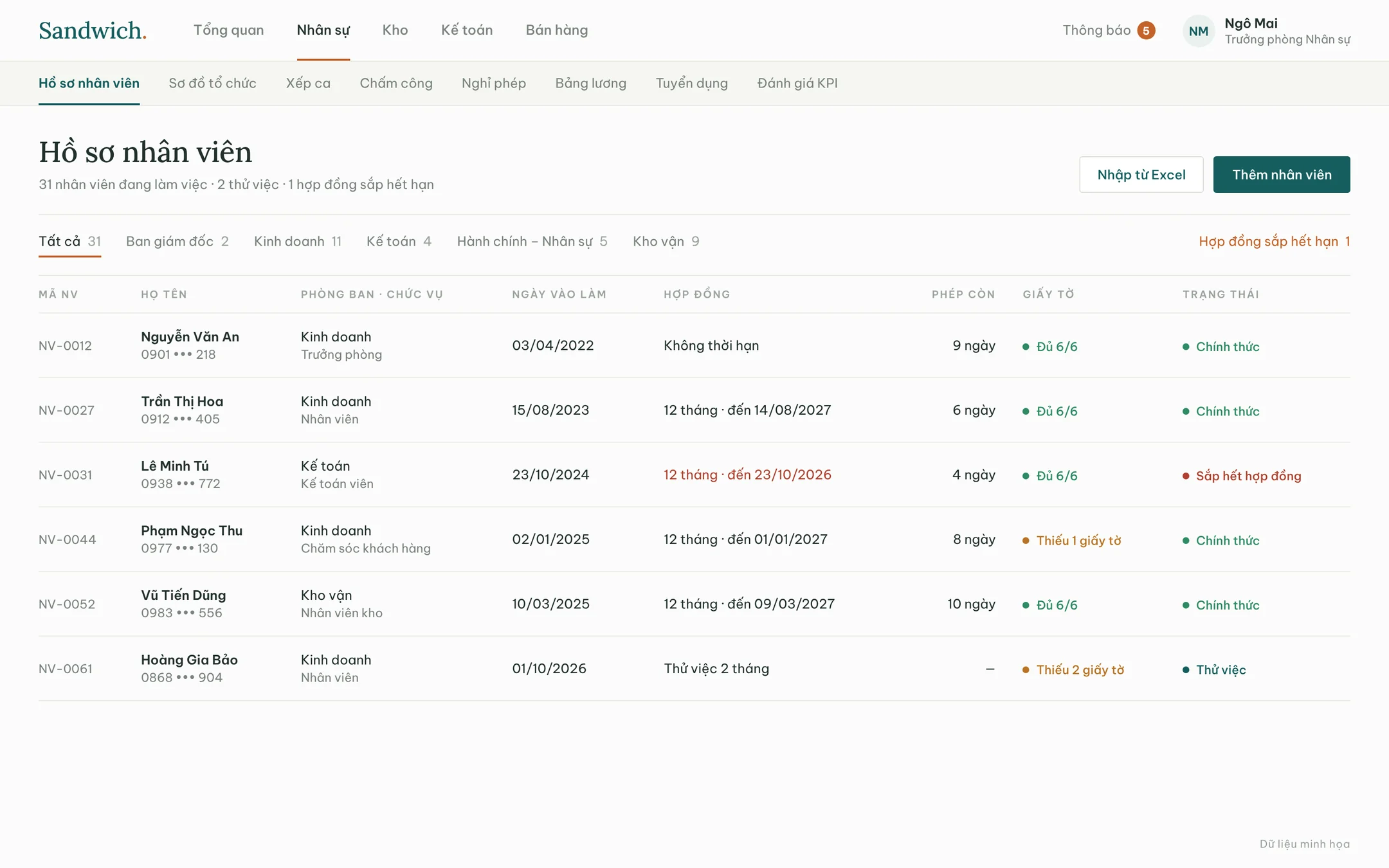Screen dimensions: 1389x868
Task: Click the Phép còn column header
Action: tap(963, 294)
